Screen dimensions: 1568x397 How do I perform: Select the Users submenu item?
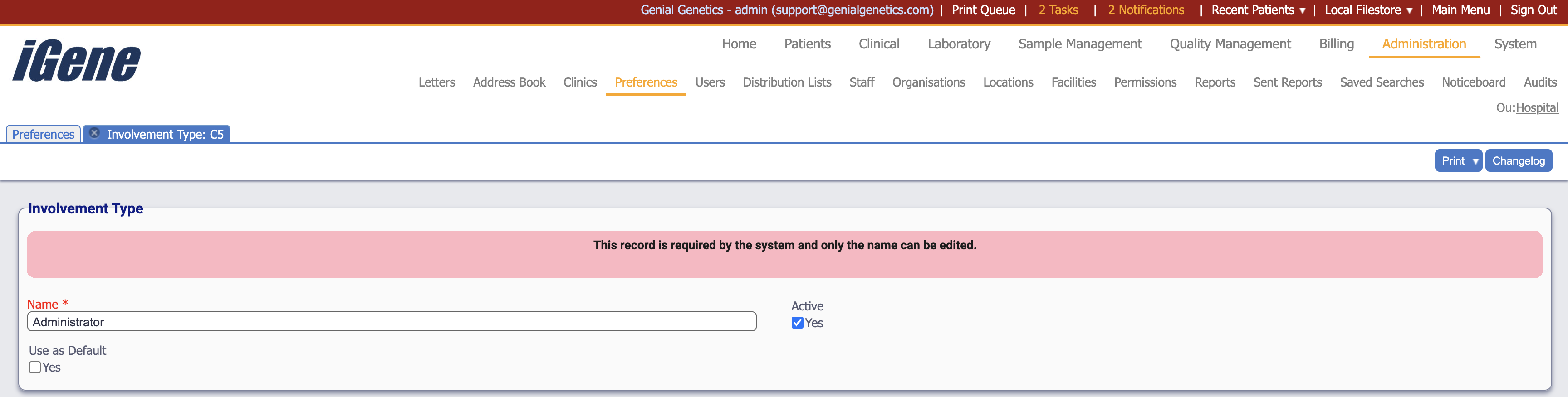[x=710, y=82]
